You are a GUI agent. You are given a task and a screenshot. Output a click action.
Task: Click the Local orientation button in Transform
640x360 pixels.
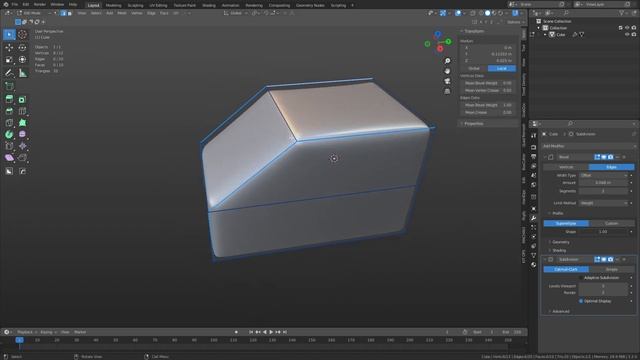[x=502, y=68]
